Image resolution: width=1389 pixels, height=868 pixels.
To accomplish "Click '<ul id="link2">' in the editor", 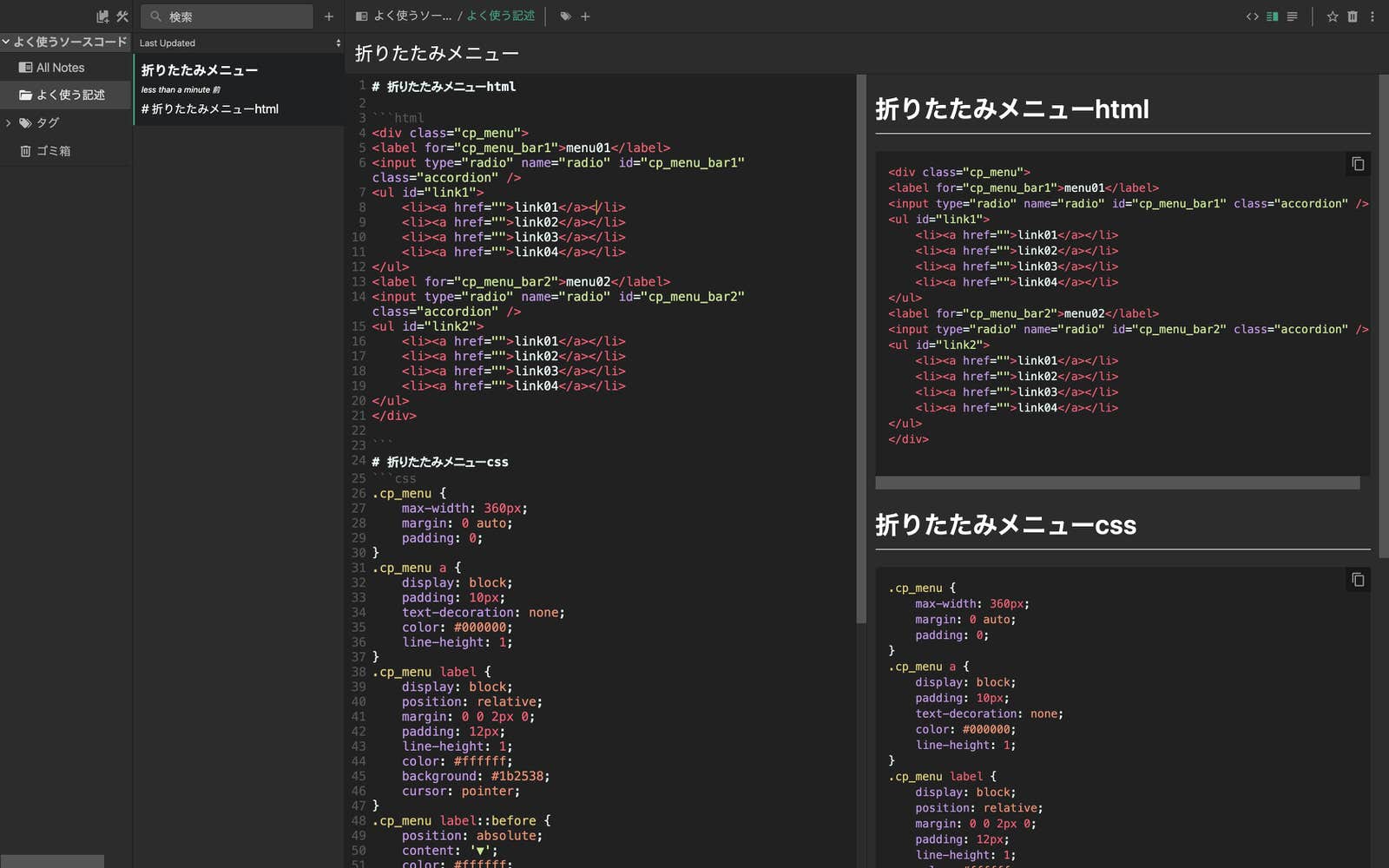I will 428,326.
